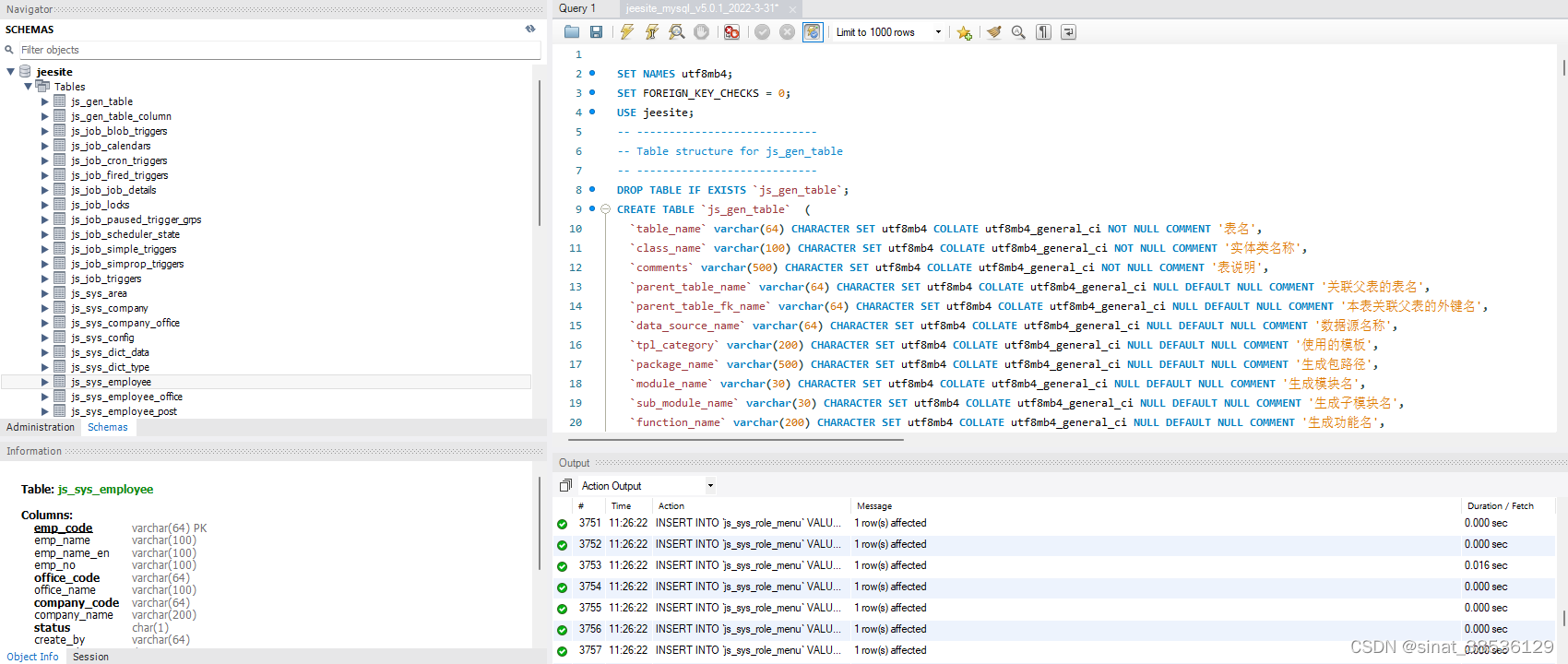Execute statement under cursor icon
Viewport: 1568px width, 664px height.
pos(652,32)
